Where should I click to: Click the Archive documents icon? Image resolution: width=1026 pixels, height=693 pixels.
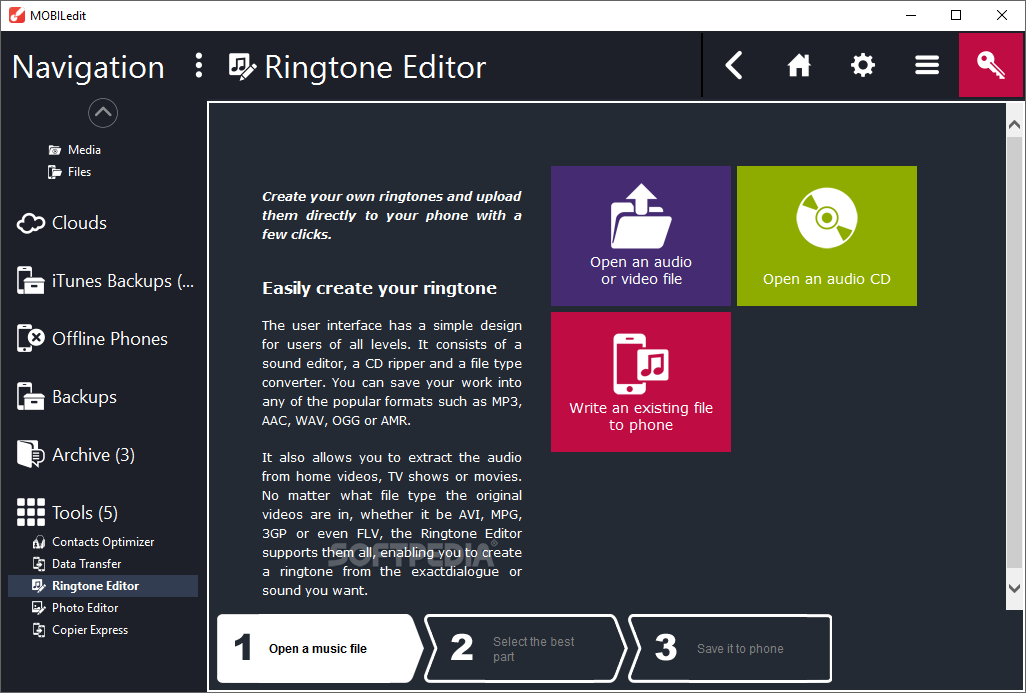(30, 454)
